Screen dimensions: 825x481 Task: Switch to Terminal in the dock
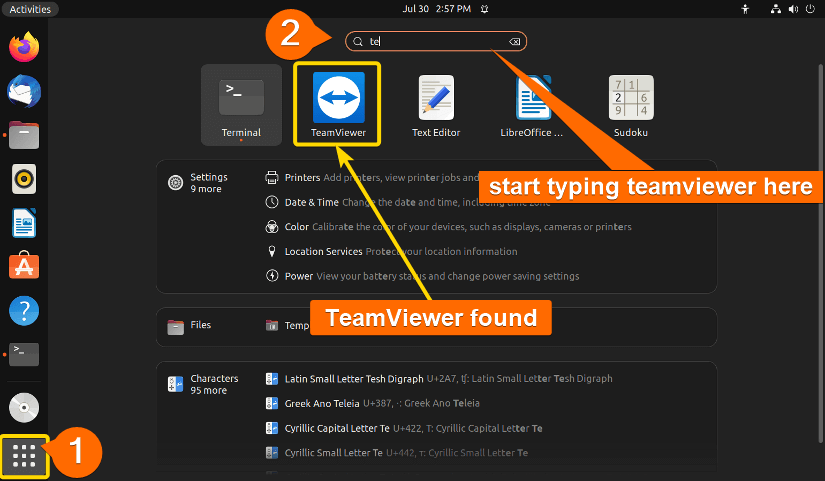[x=24, y=354]
